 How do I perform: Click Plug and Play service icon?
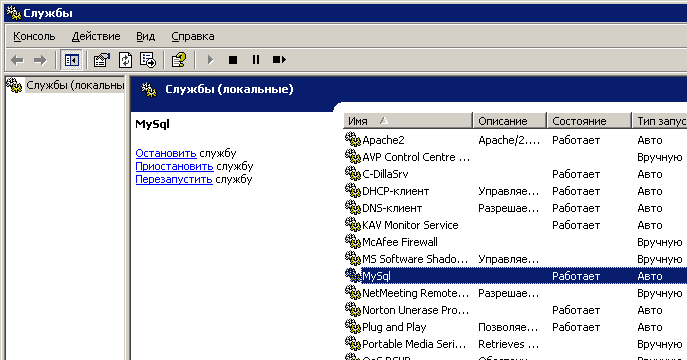353,327
